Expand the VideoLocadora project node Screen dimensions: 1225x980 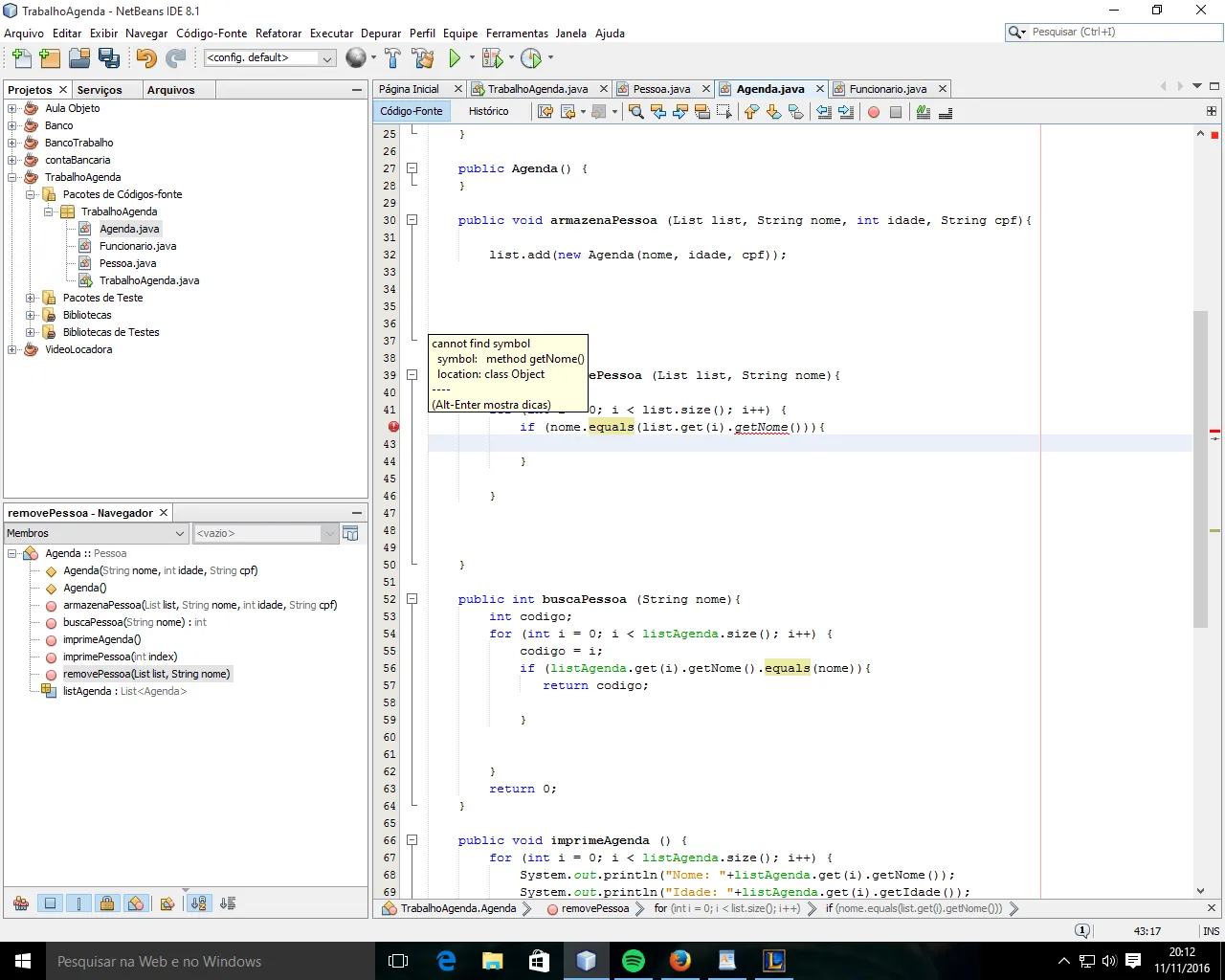coord(12,349)
